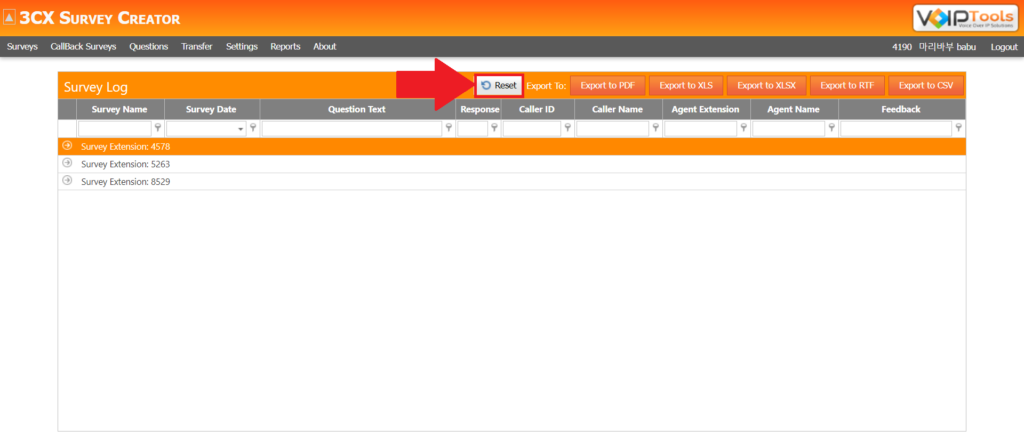Focus the Response filter field

click(473, 129)
